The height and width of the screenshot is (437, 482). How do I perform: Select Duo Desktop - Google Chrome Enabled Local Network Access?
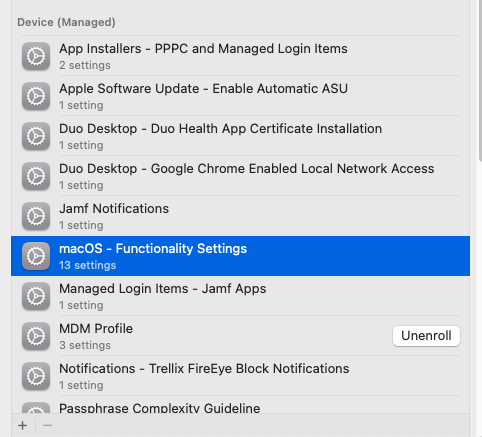[247, 169]
